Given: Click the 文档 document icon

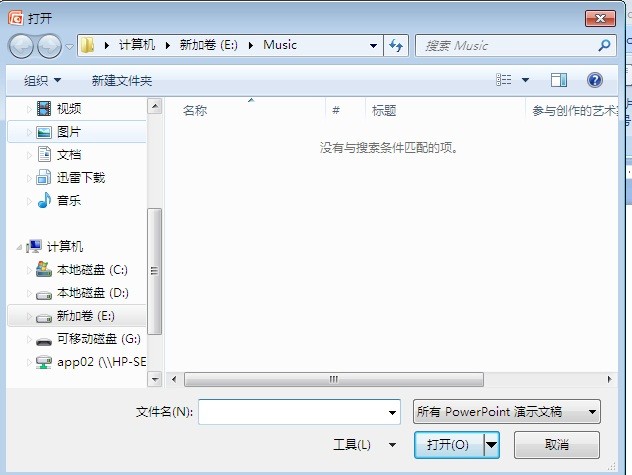Looking at the screenshot, I should point(44,154).
